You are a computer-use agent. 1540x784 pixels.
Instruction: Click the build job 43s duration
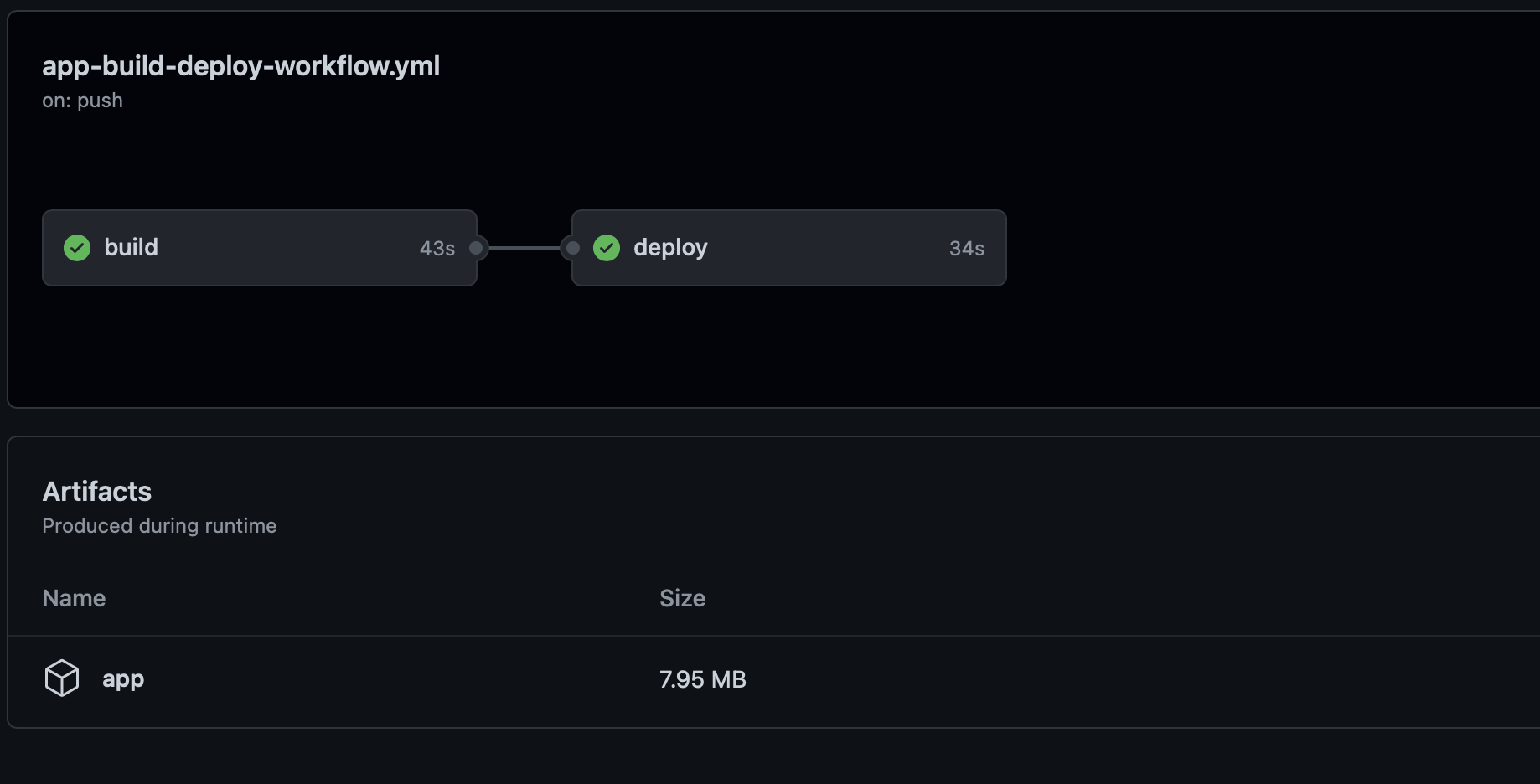437,249
